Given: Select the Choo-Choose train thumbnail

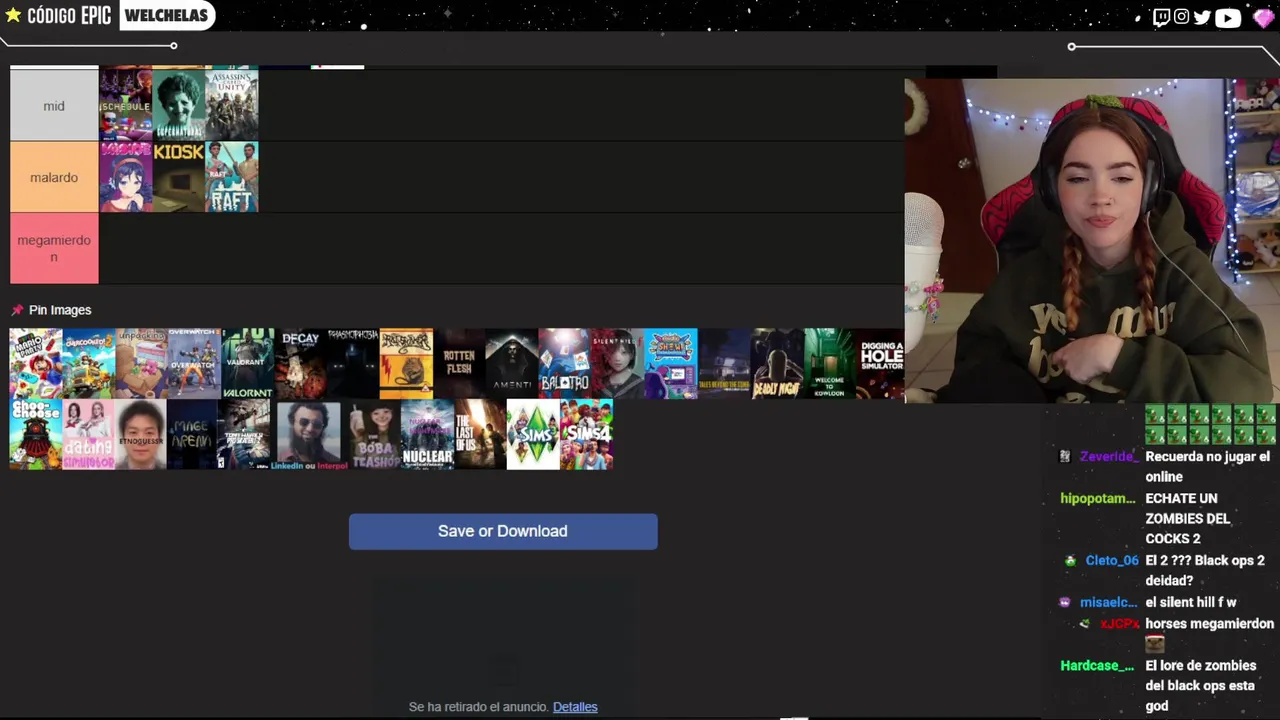Looking at the screenshot, I should click(x=36, y=435).
